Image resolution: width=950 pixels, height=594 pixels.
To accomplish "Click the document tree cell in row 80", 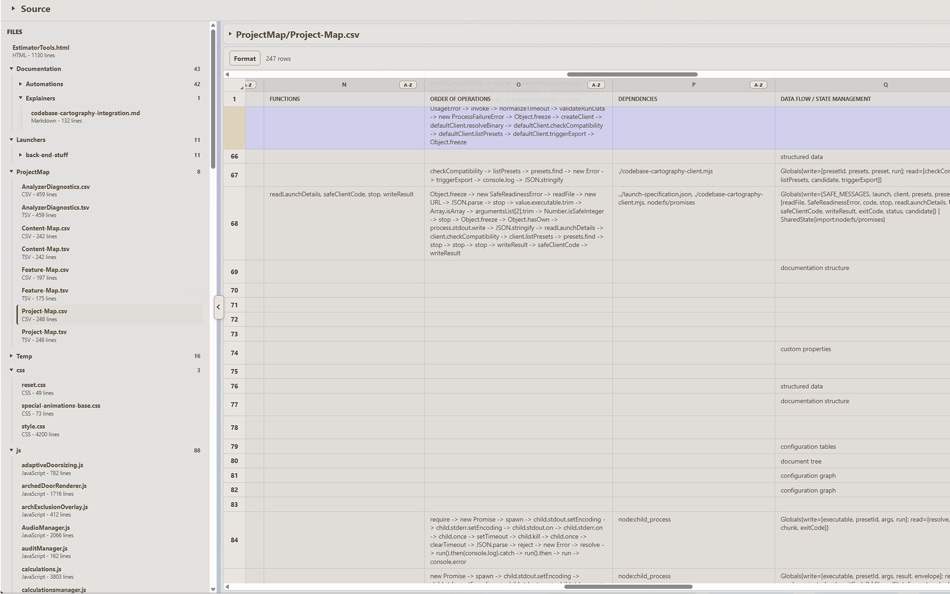I will (862, 461).
